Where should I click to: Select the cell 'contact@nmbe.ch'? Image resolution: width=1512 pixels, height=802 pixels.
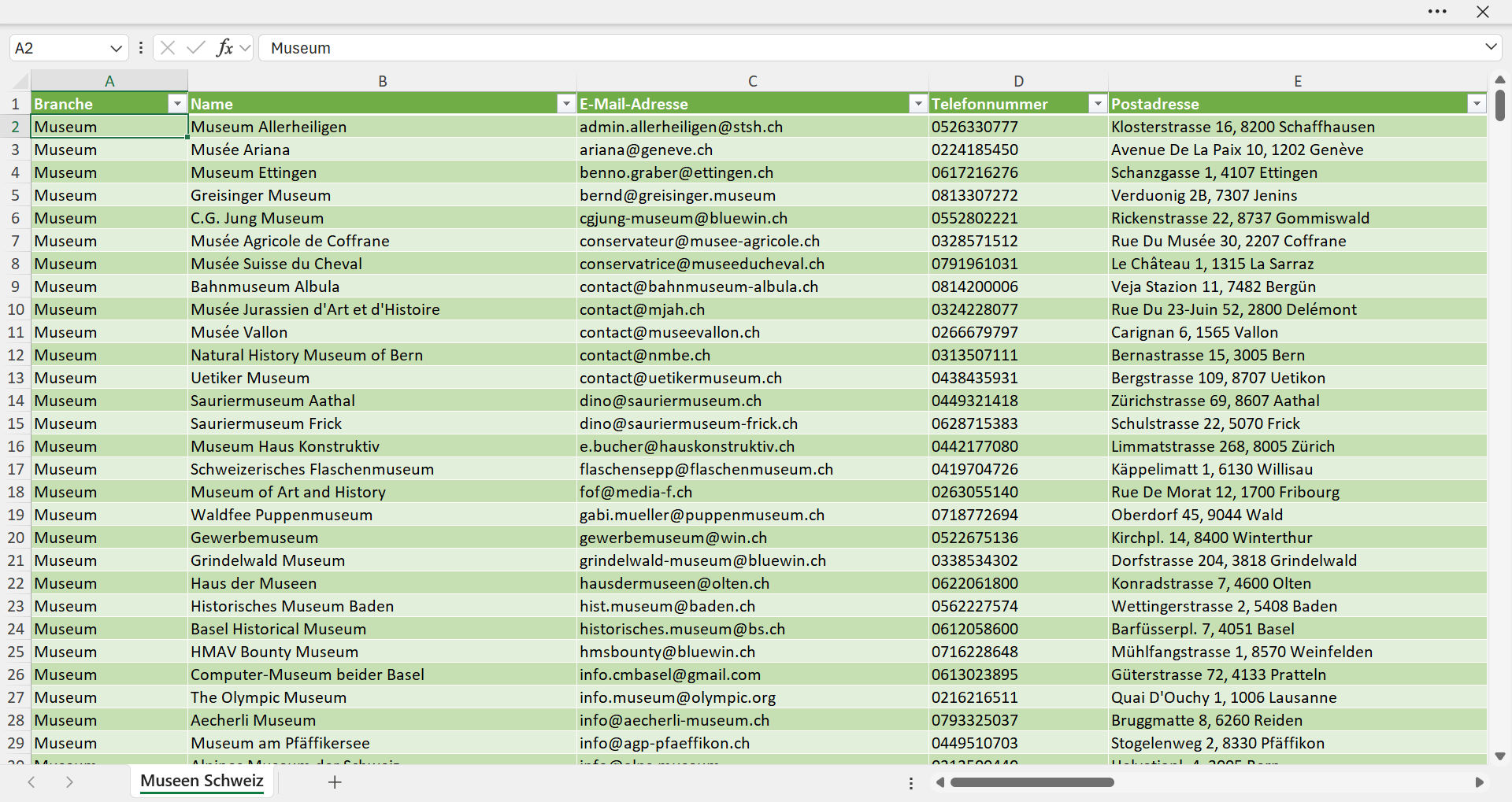click(x=753, y=355)
